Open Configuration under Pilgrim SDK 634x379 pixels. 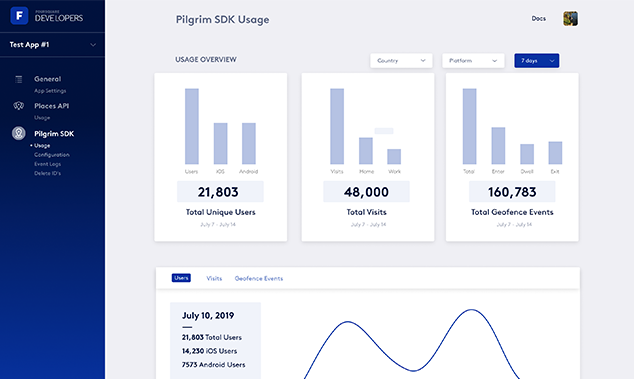[x=52, y=155]
